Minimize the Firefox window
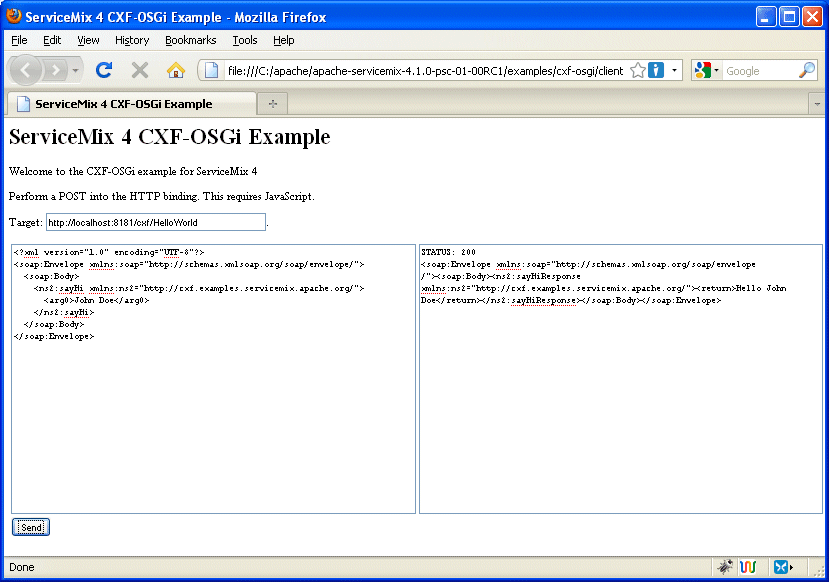This screenshot has width=829, height=582. click(766, 16)
